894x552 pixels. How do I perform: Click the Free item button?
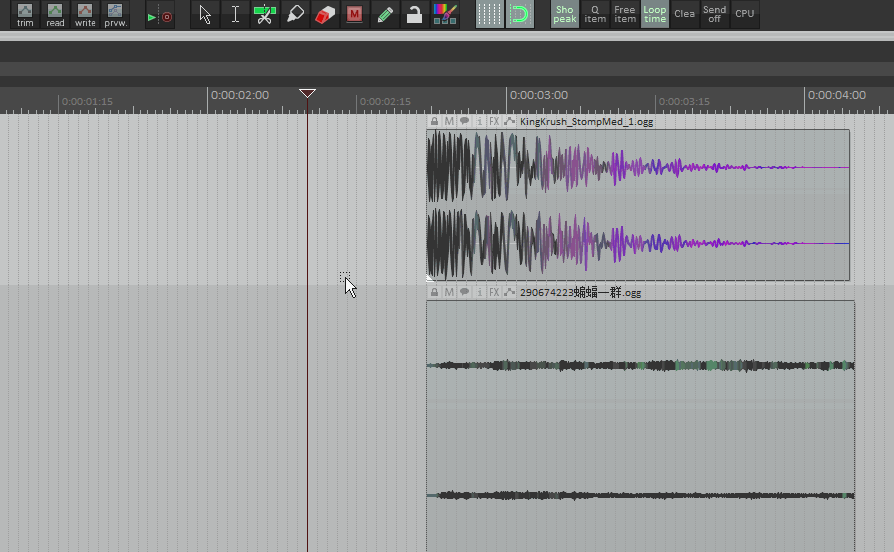[x=625, y=14]
